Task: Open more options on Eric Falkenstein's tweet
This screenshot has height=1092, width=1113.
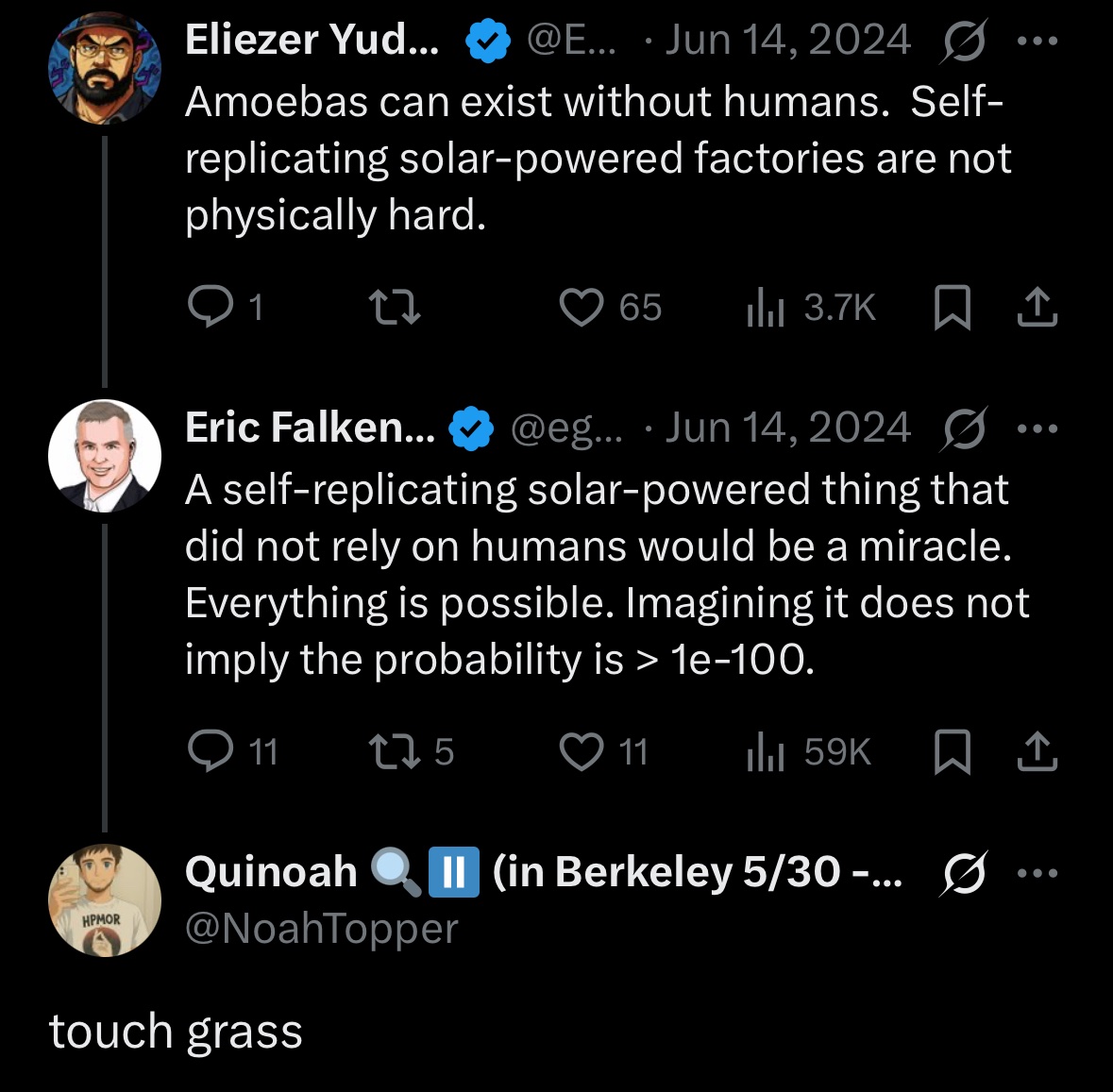Action: [1037, 428]
